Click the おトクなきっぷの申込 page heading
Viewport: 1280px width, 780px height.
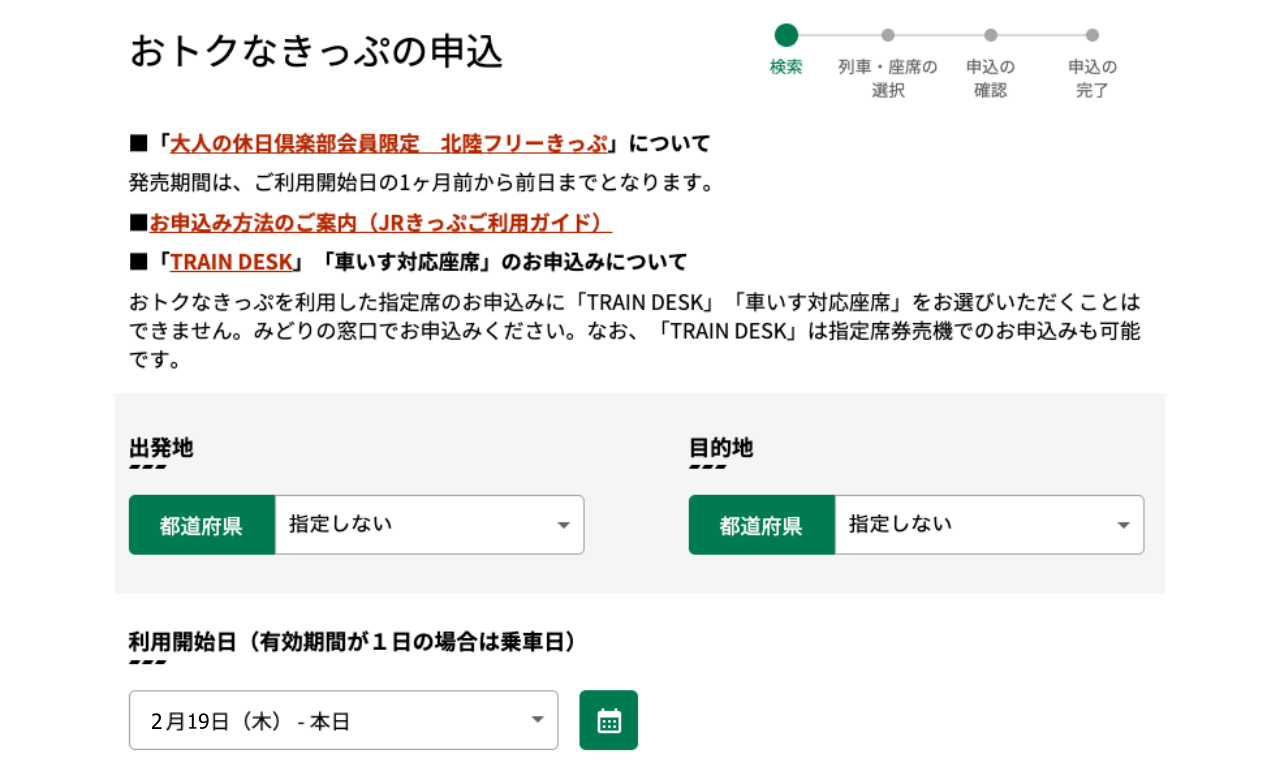[316, 52]
